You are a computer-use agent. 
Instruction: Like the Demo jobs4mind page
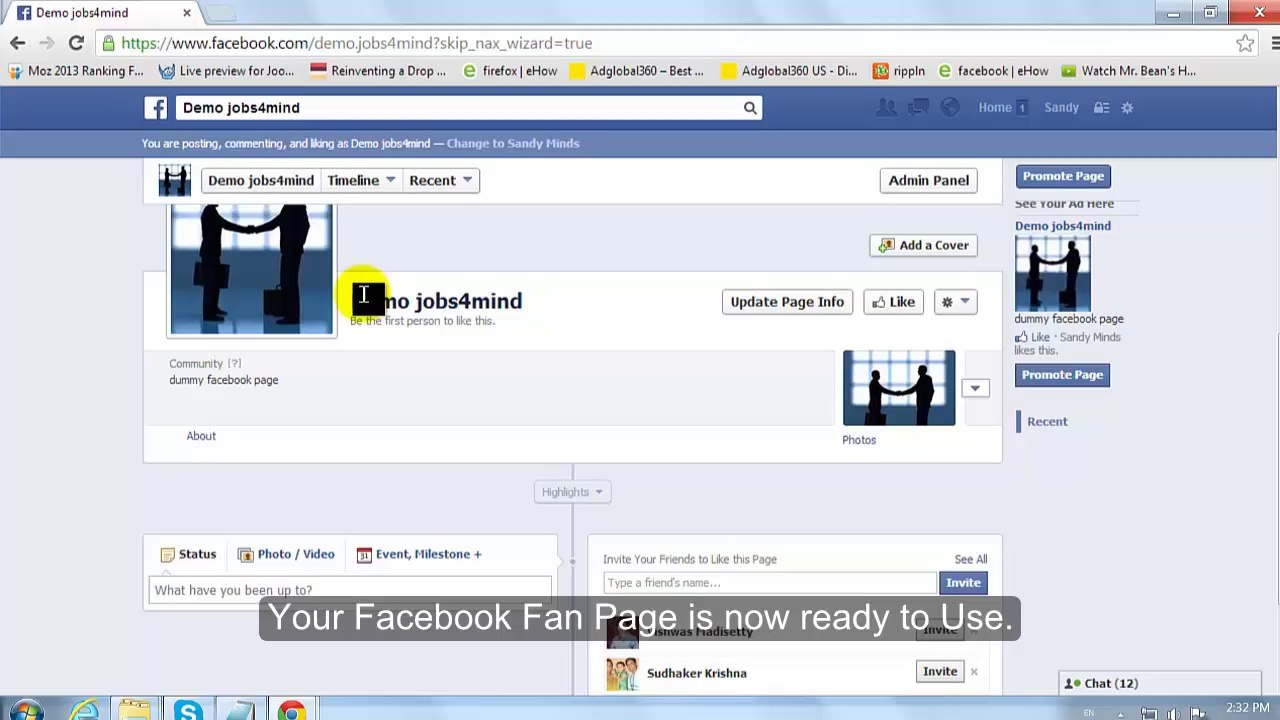[894, 302]
